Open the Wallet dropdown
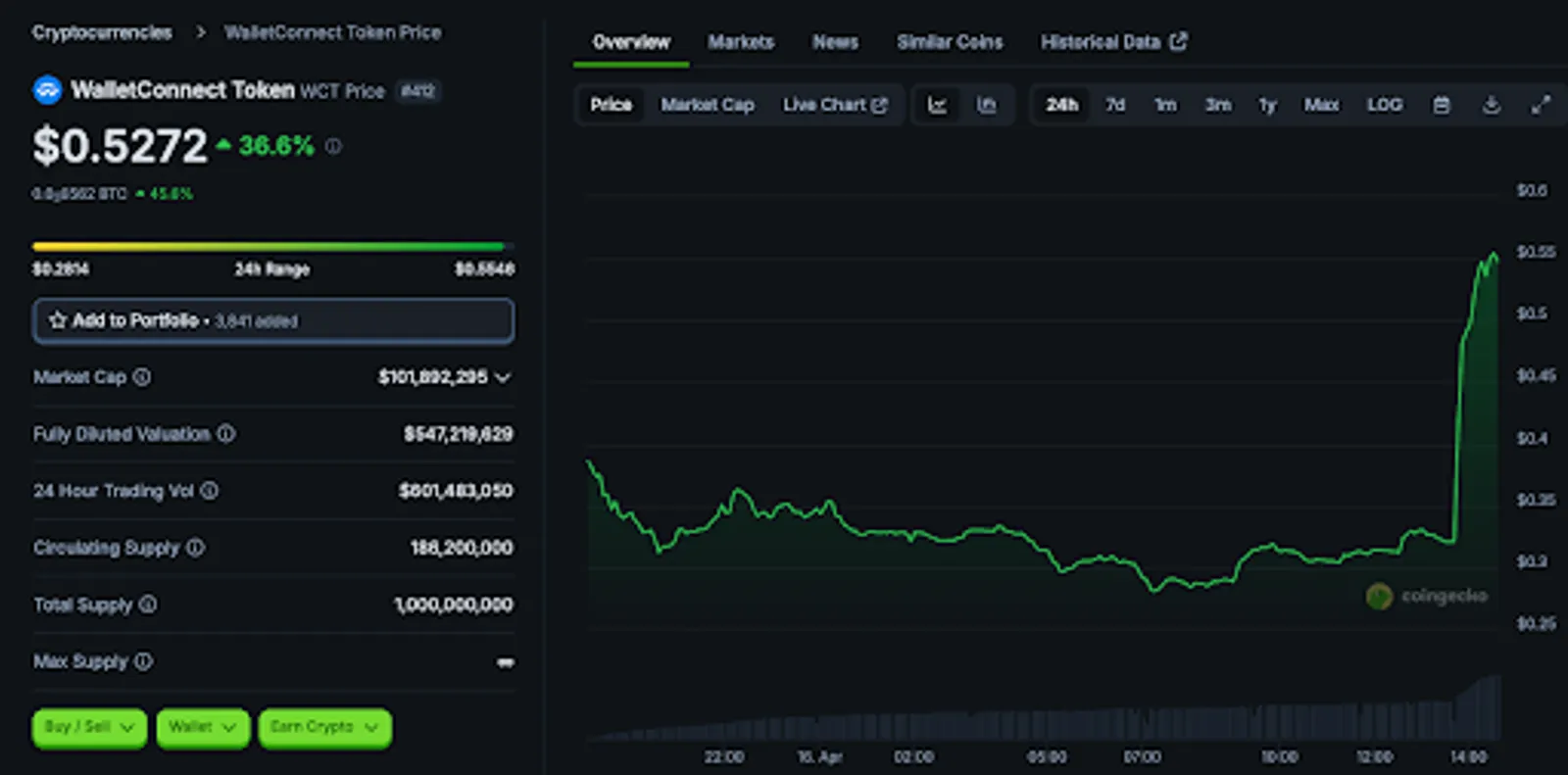The width and height of the screenshot is (1568, 775). (203, 728)
